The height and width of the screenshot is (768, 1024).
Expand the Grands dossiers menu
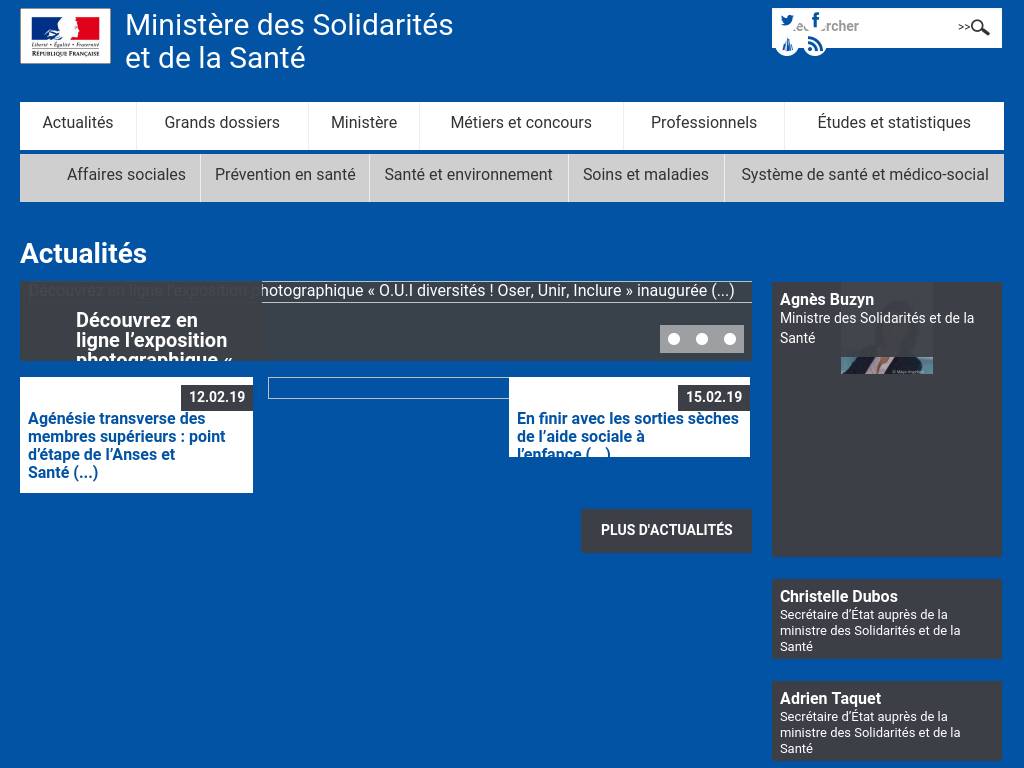click(x=222, y=123)
